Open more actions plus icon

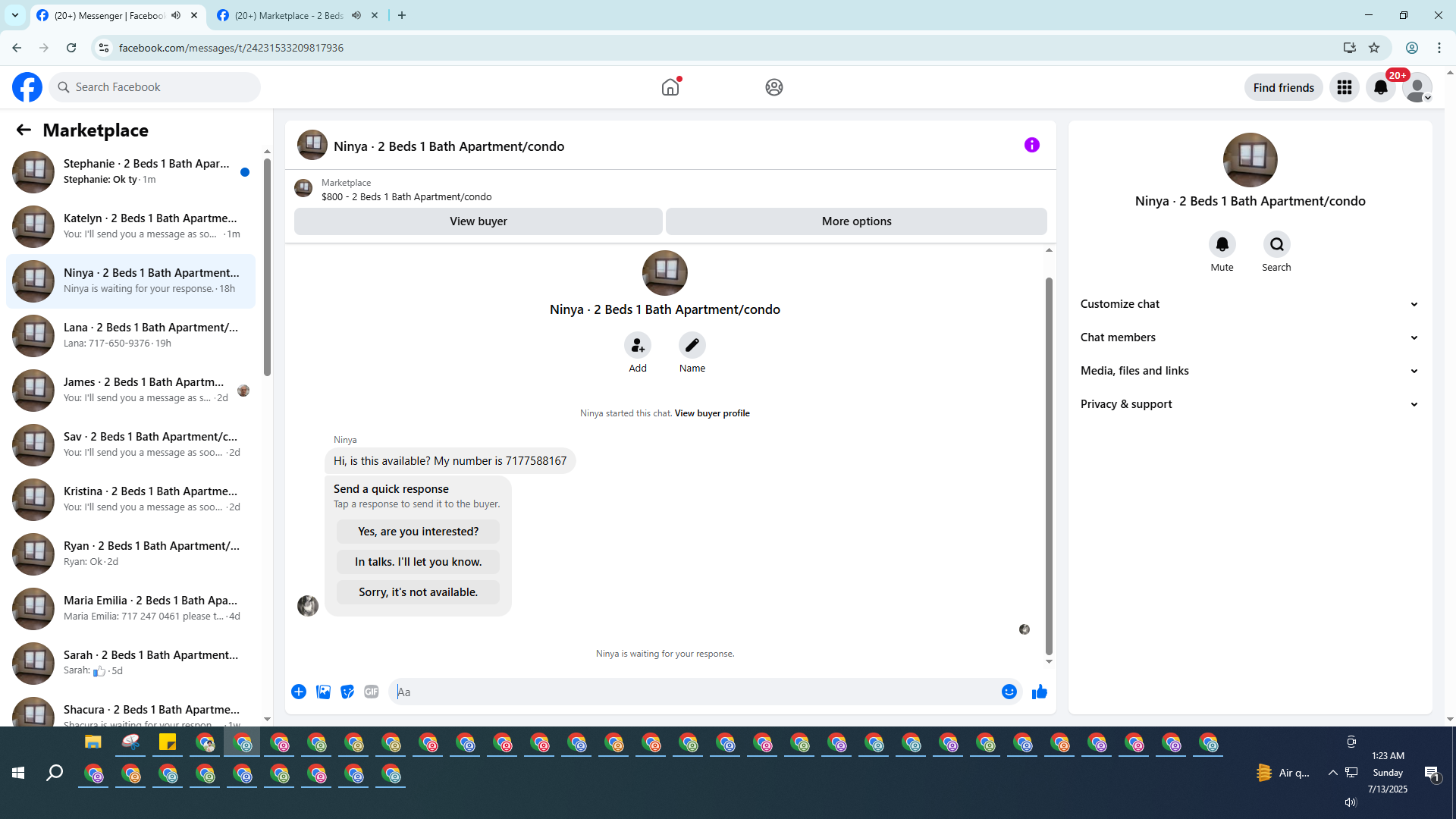pos(299,692)
